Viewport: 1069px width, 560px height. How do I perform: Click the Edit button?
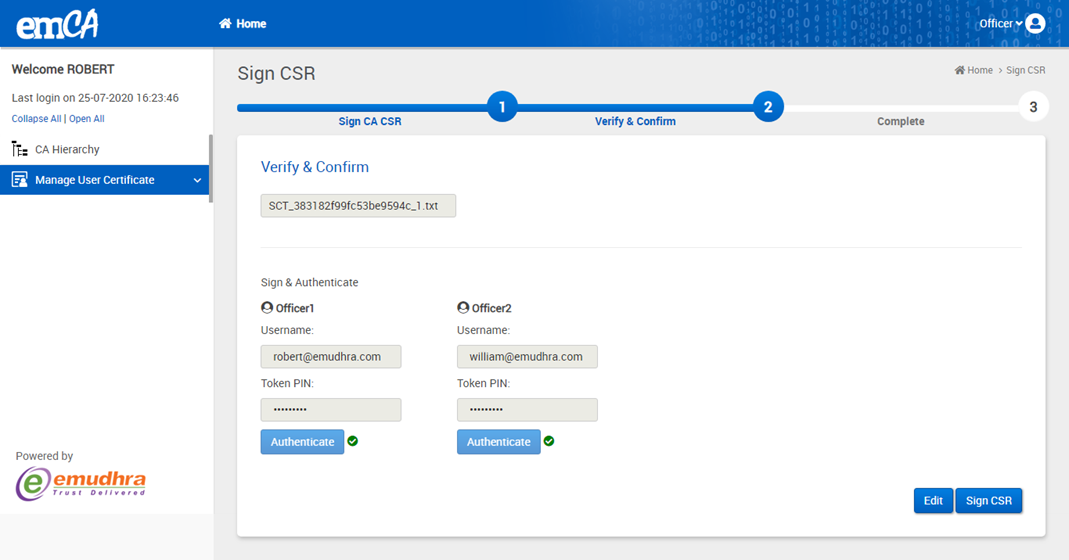(932, 501)
